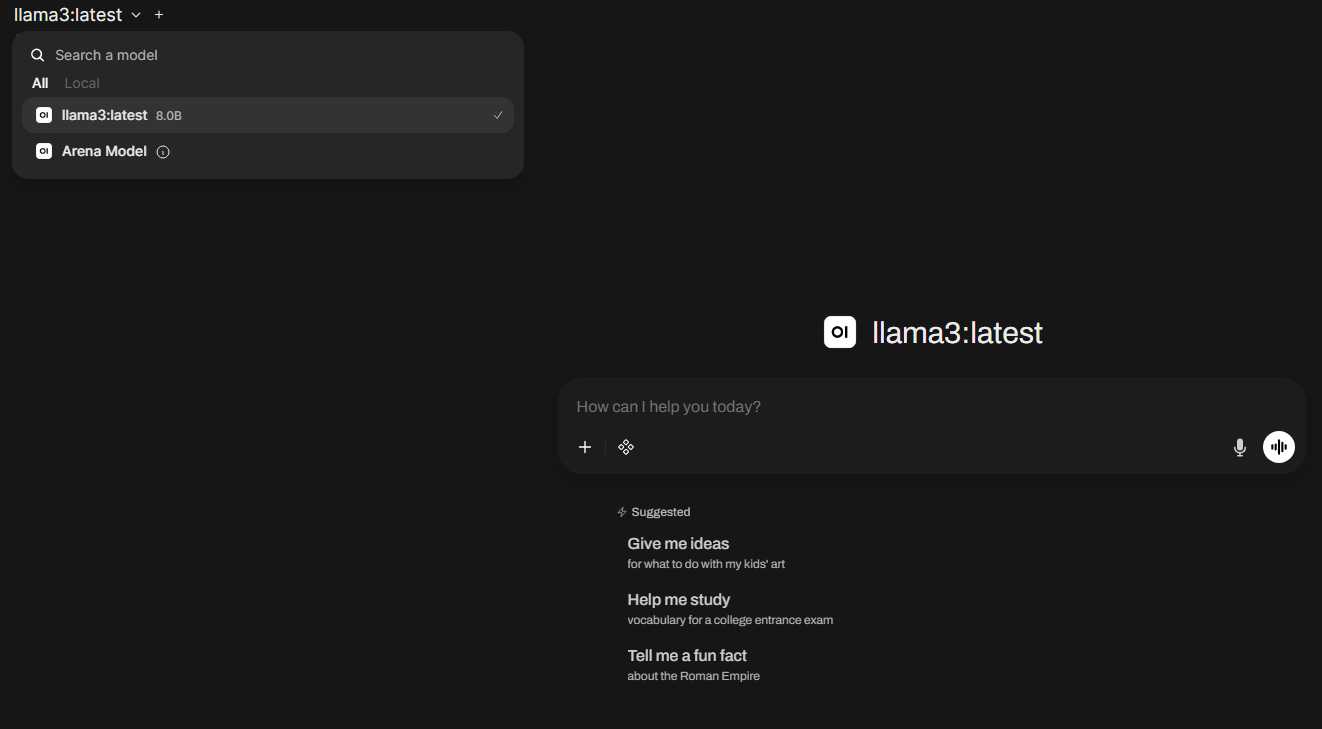This screenshot has width=1322, height=729.
Task: Add another model with the plus icon
Action: 159,15
